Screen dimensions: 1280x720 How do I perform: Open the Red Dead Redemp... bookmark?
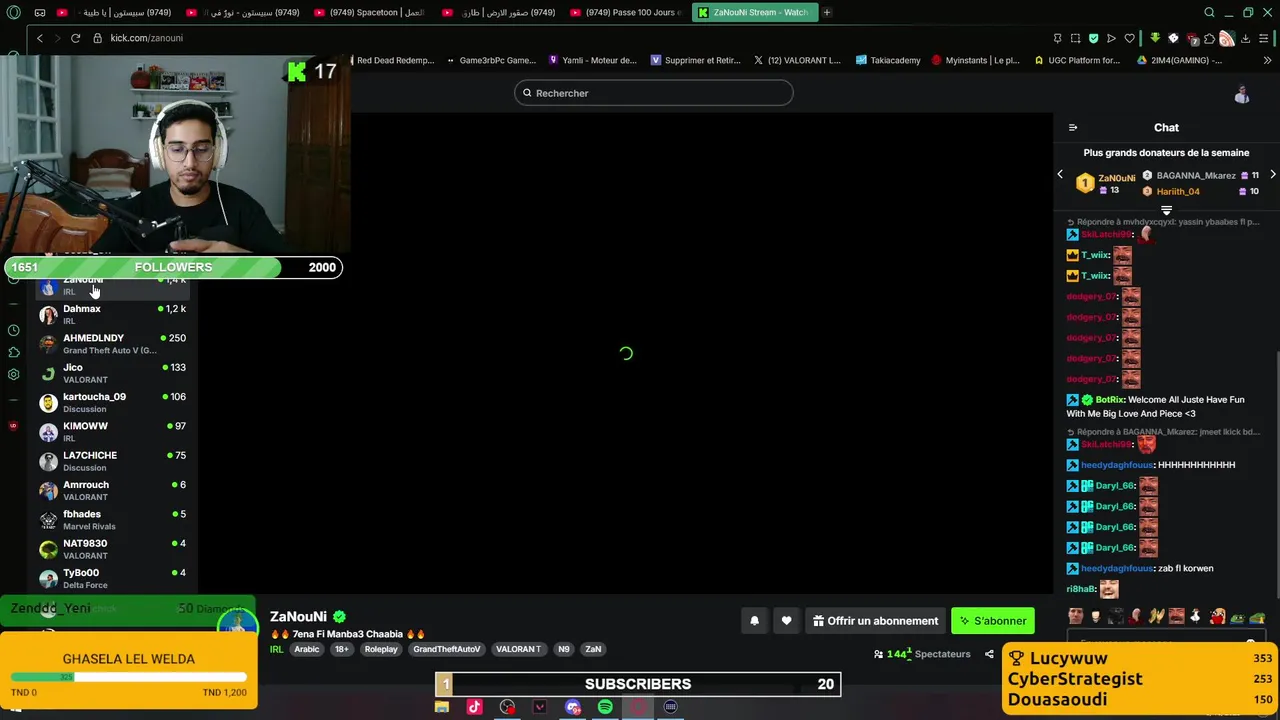tap(394, 60)
